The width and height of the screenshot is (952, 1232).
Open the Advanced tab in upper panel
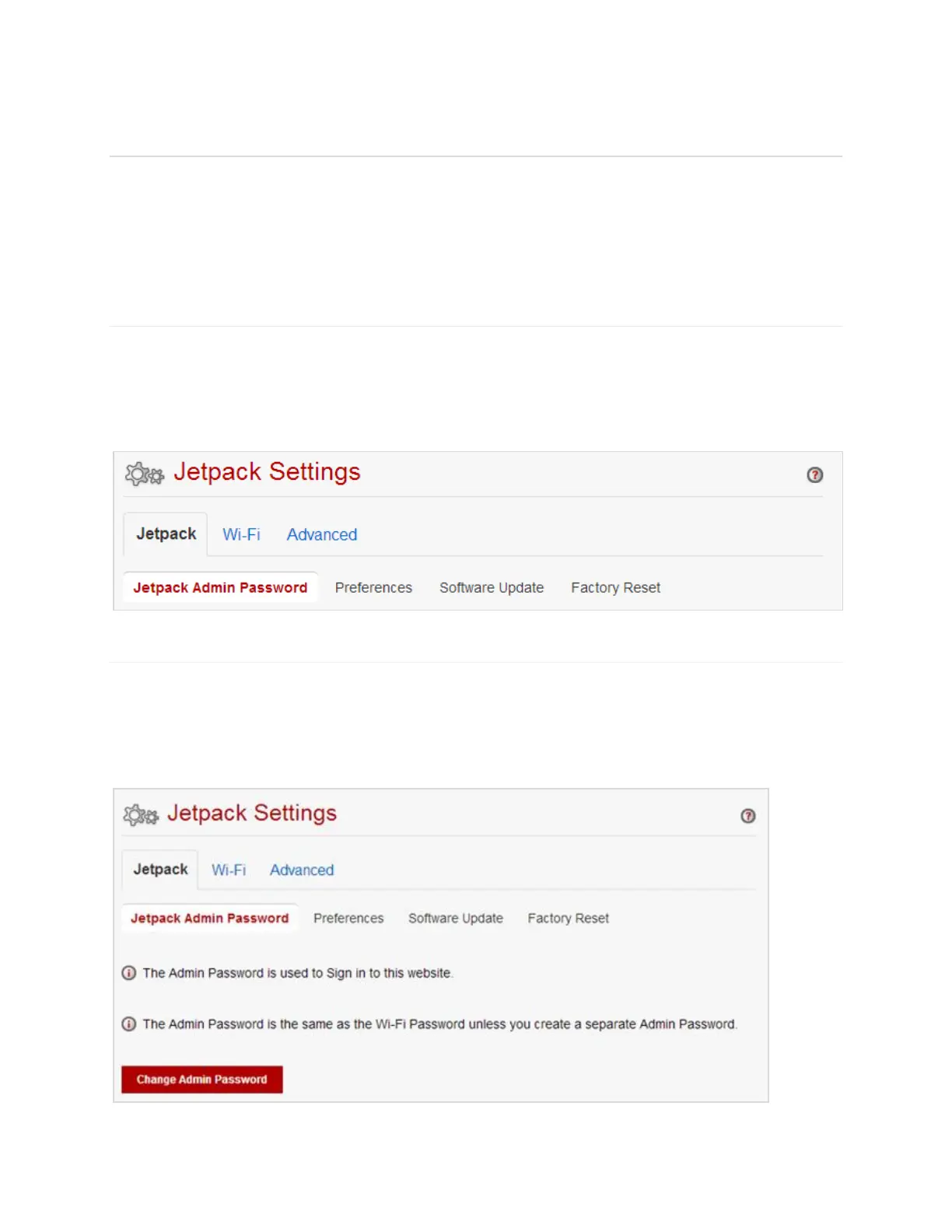(x=322, y=535)
